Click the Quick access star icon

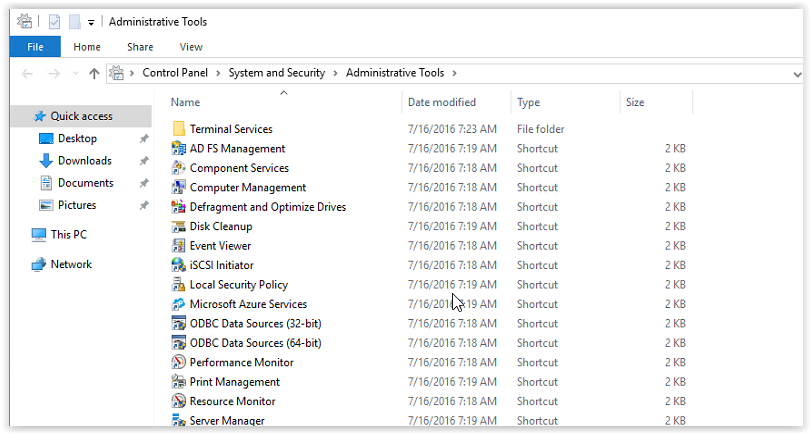(x=40, y=116)
